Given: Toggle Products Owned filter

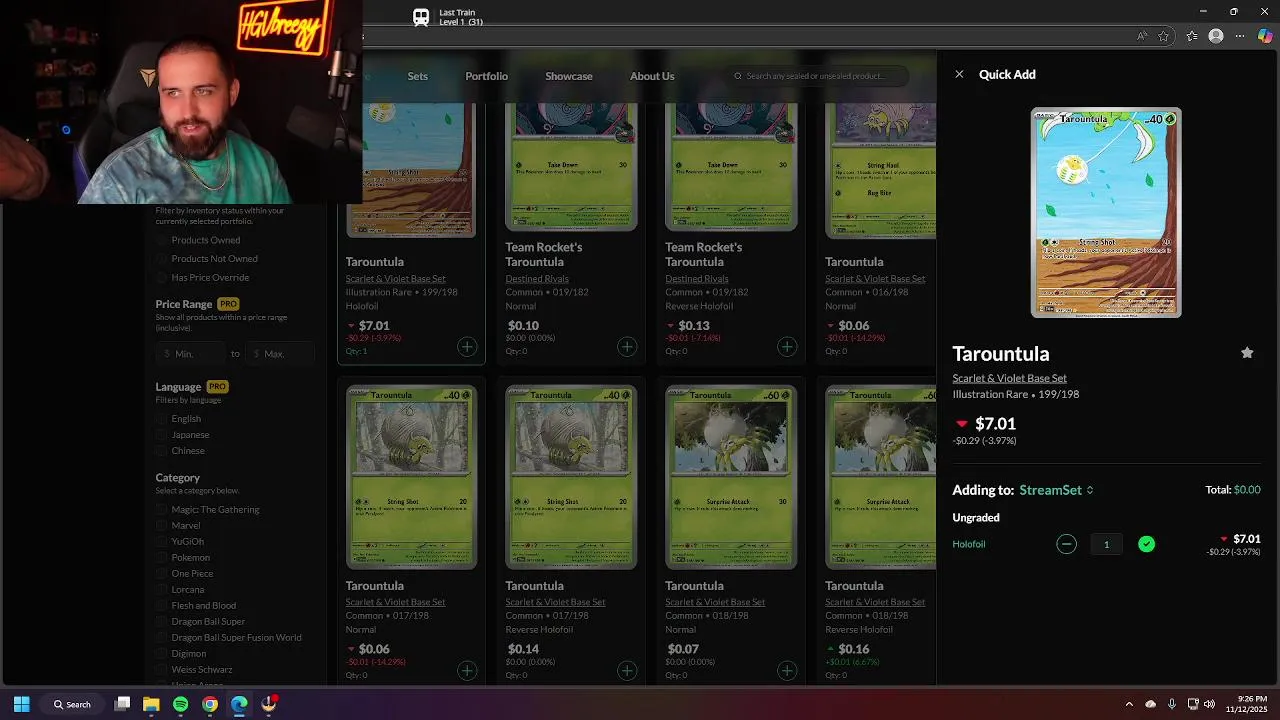Looking at the screenshot, I should click(161, 240).
